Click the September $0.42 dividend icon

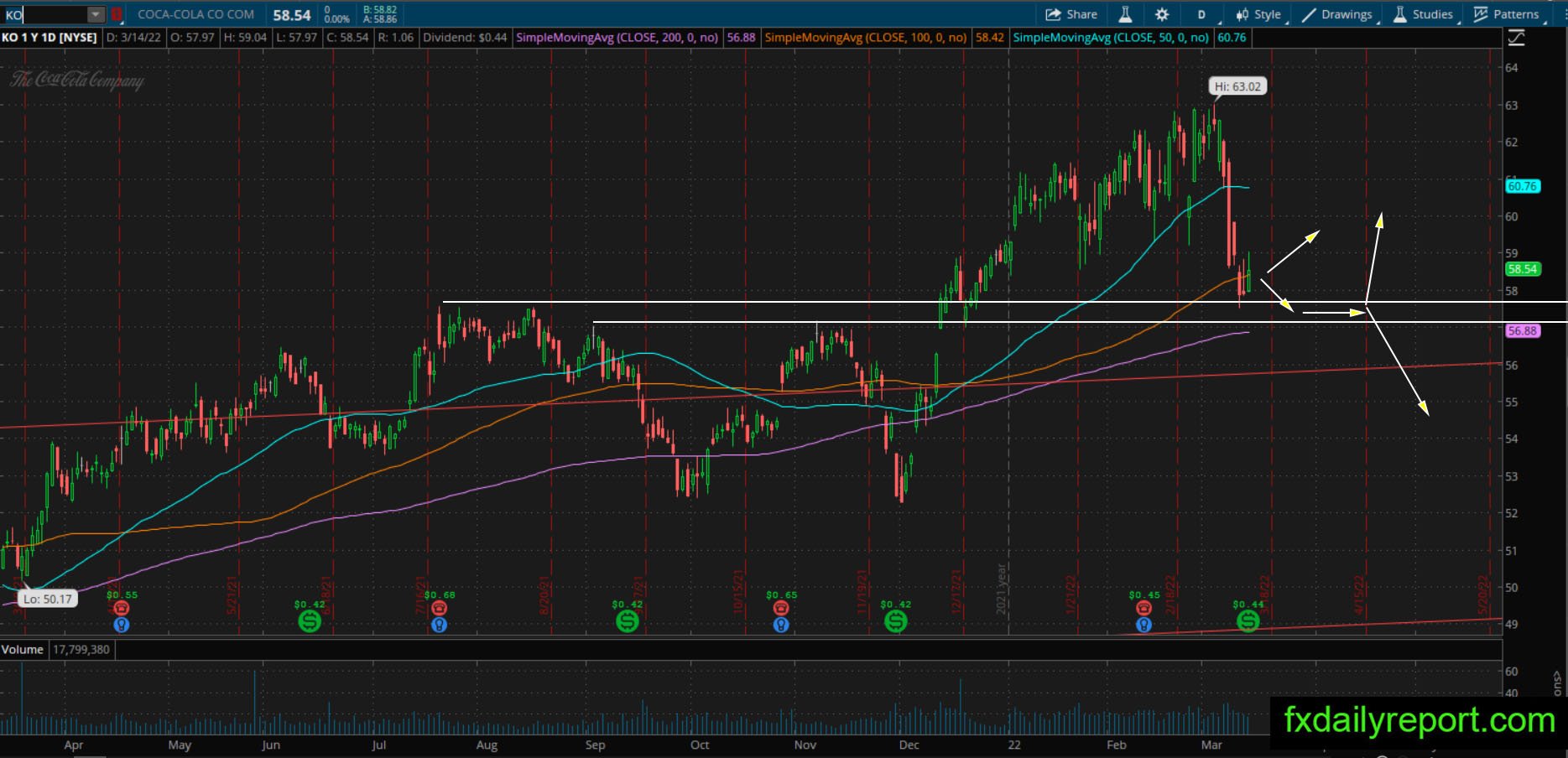[x=627, y=621]
